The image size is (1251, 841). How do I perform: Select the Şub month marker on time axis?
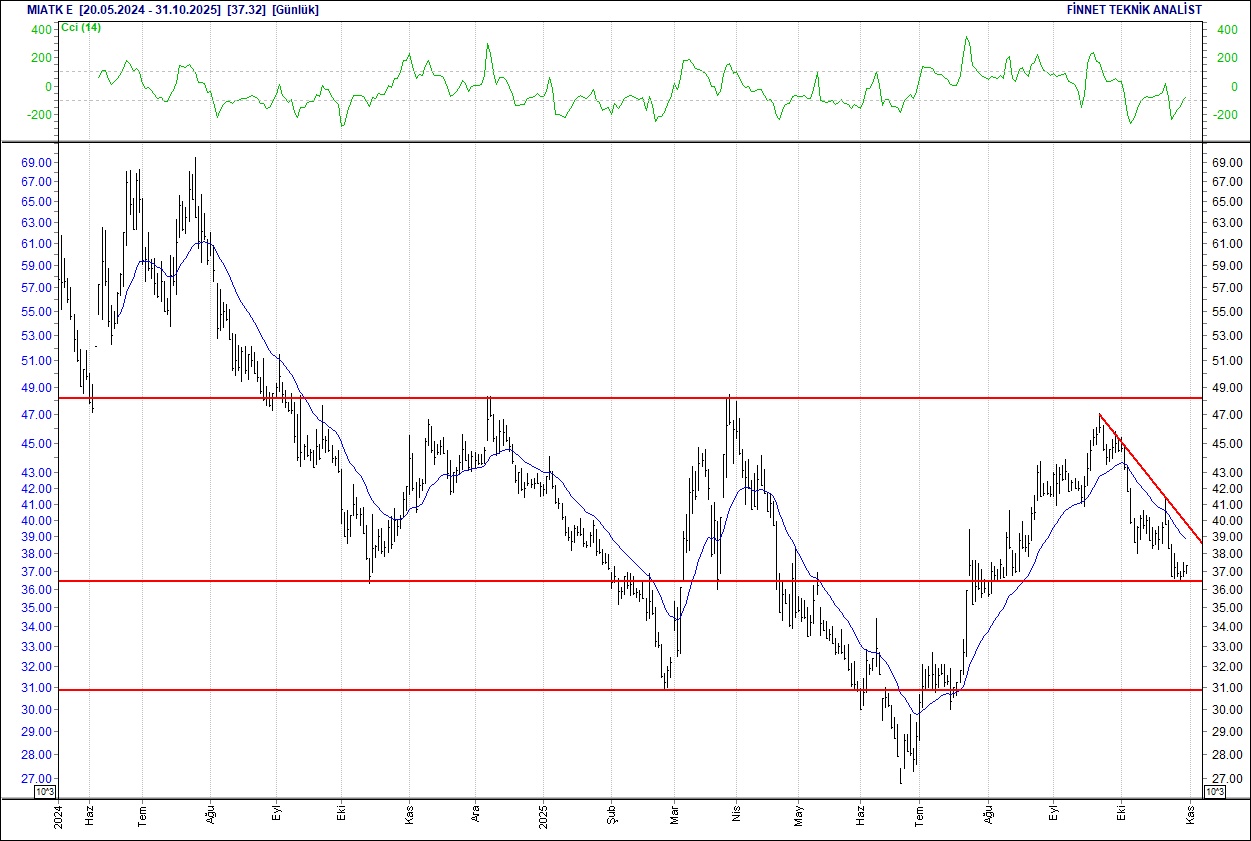611,816
